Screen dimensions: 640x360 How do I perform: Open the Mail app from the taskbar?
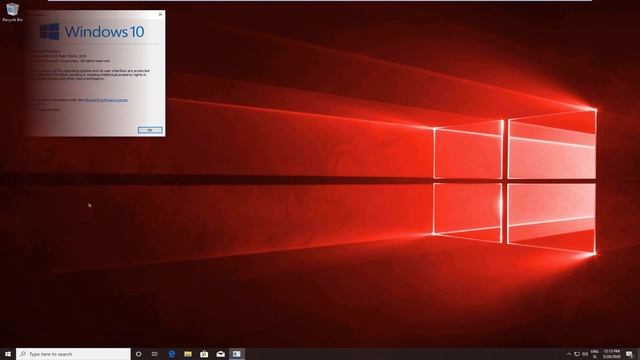pyautogui.click(x=220, y=354)
